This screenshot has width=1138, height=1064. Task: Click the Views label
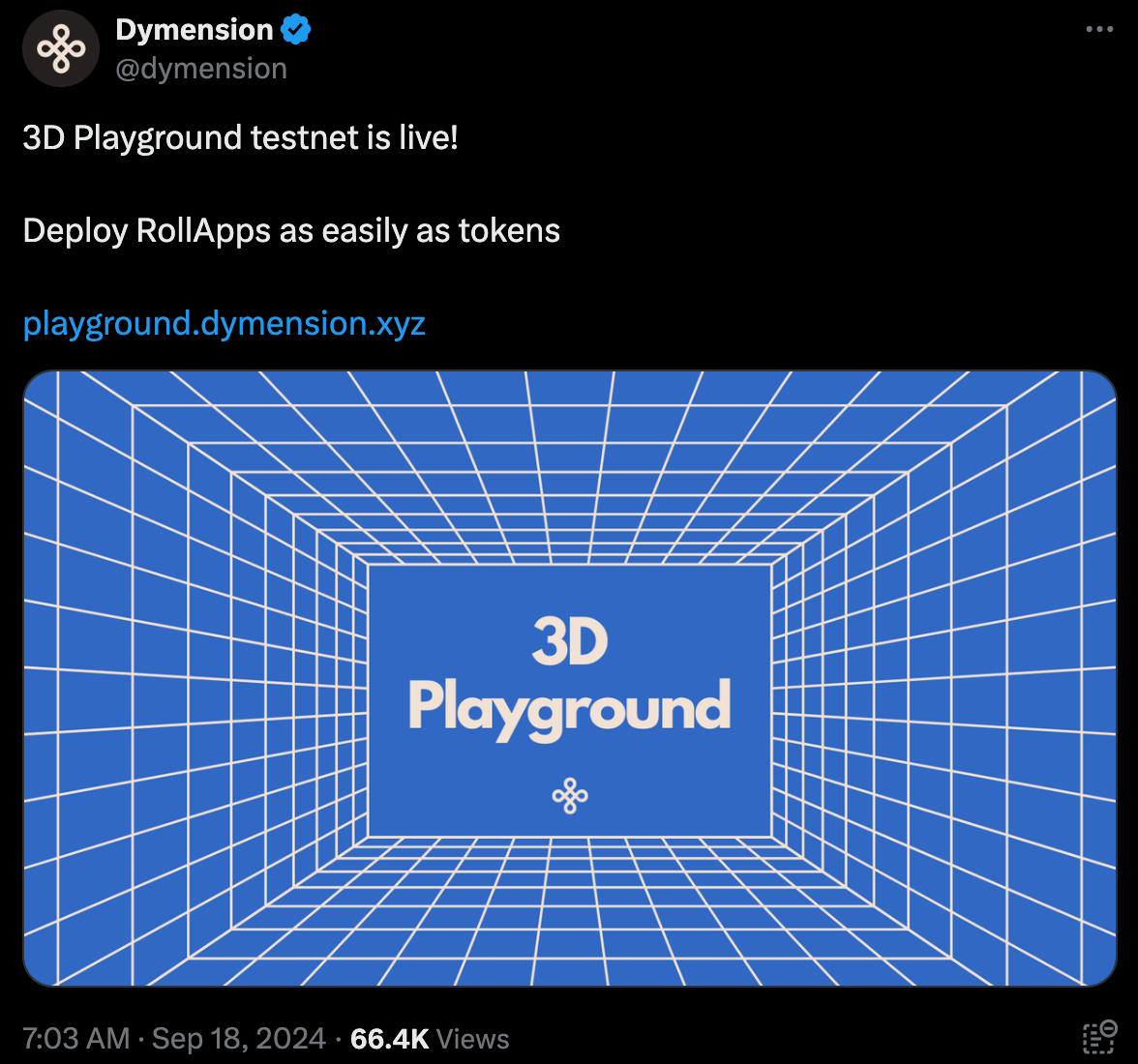coord(473,1039)
